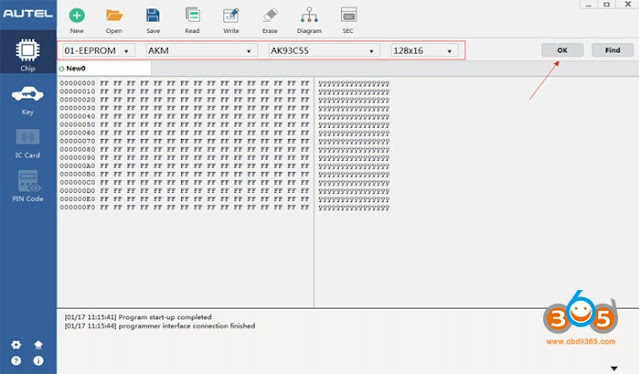This screenshot has height=374, width=640.
Task: Select hex row at address 00000050
Action: coord(184,125)
